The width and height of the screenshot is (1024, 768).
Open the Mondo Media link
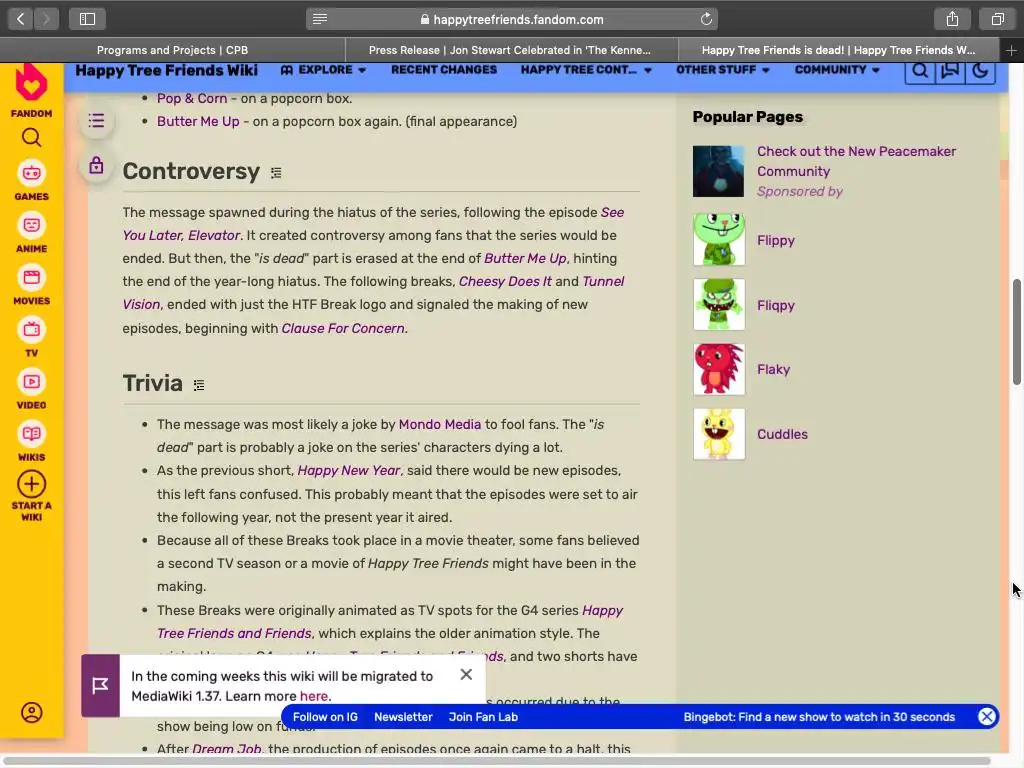[440, 424]
